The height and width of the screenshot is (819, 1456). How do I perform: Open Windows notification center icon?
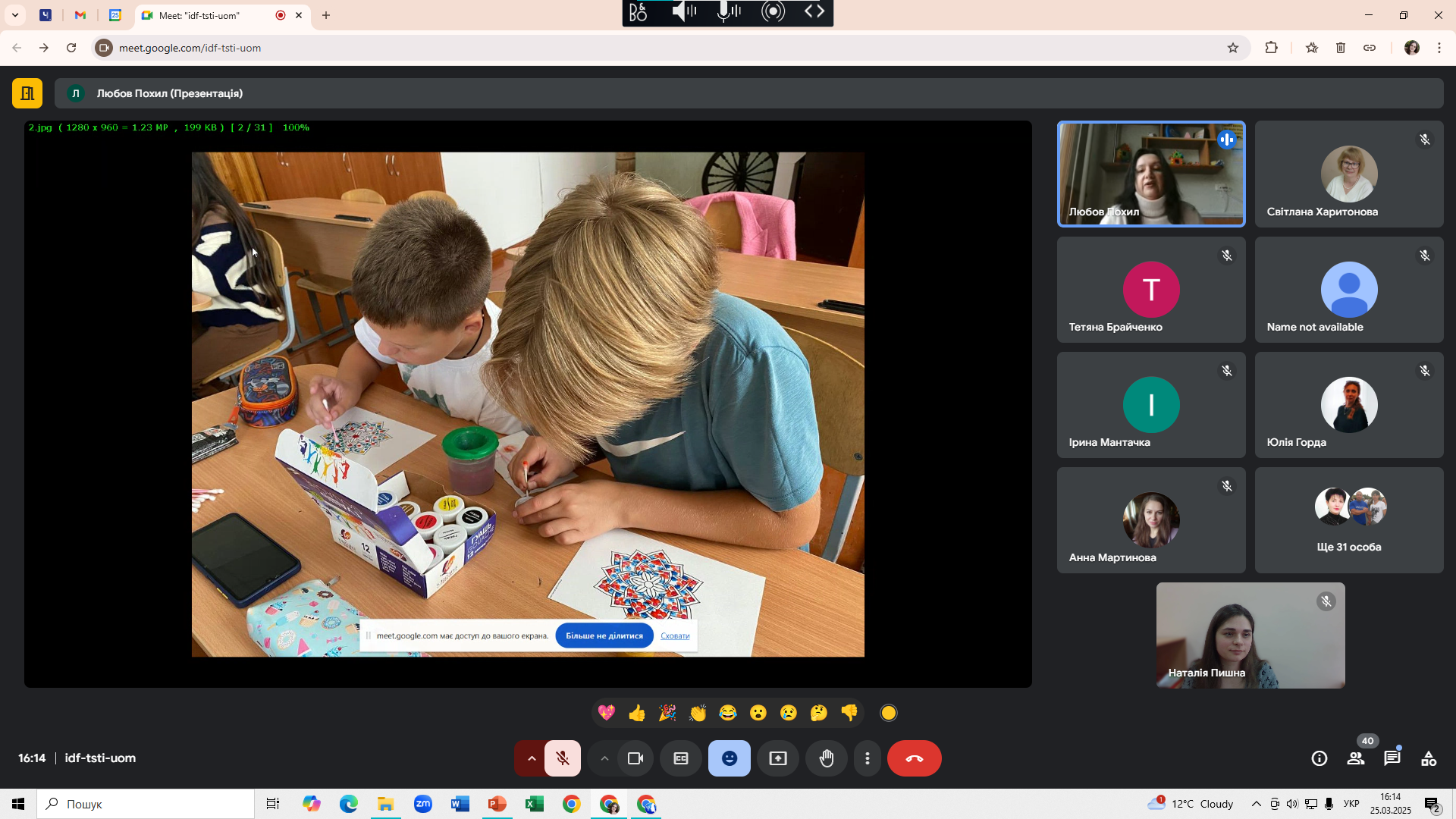coord(1432,804)
